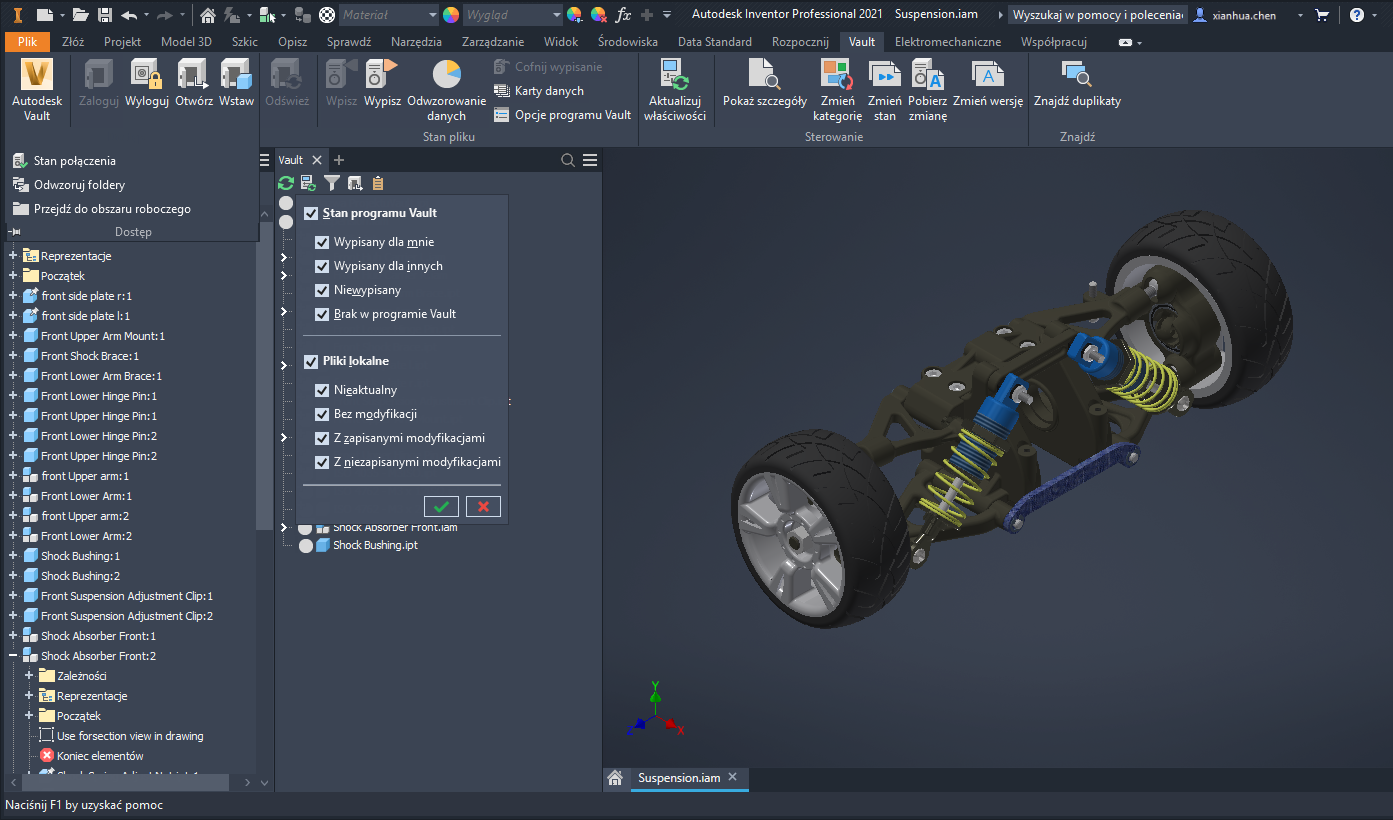The image size is (1393, 820).
Task: Expand the Reprezentacje node at top of model tree
Action: click(x=13, y=256)
